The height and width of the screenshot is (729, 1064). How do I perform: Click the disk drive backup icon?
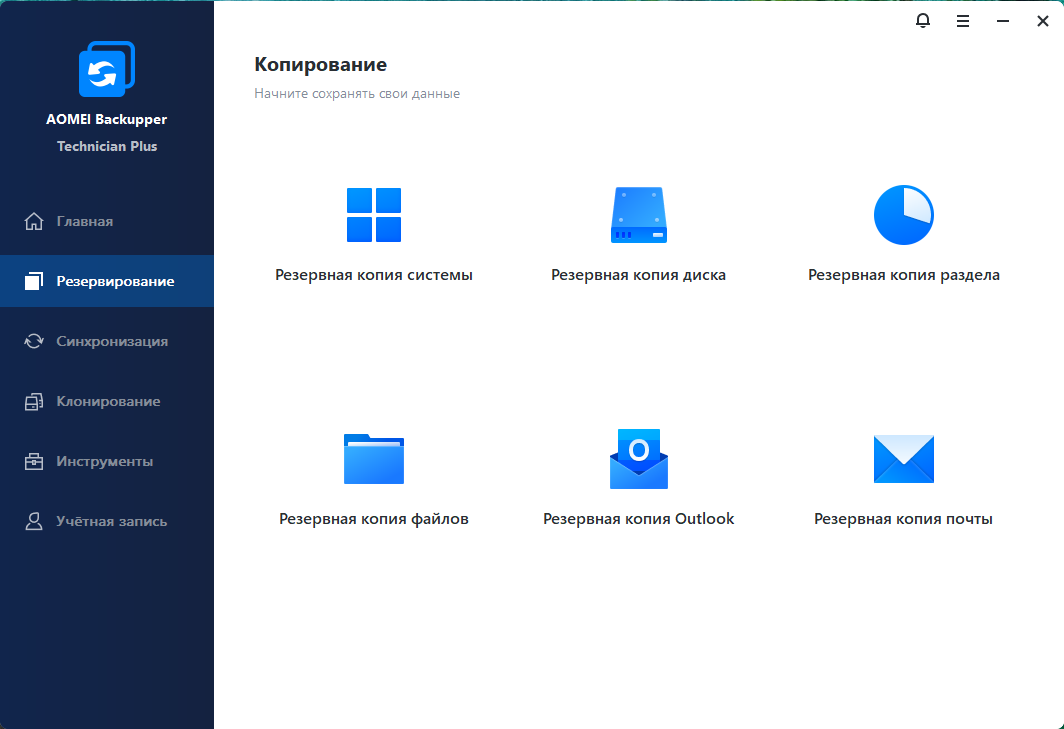(638, 215)
